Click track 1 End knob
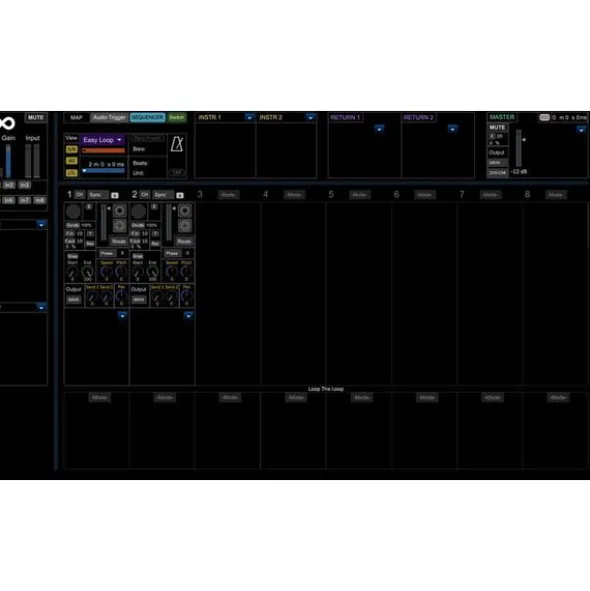Viewport: 590px width, 591px height. [87, 272]
